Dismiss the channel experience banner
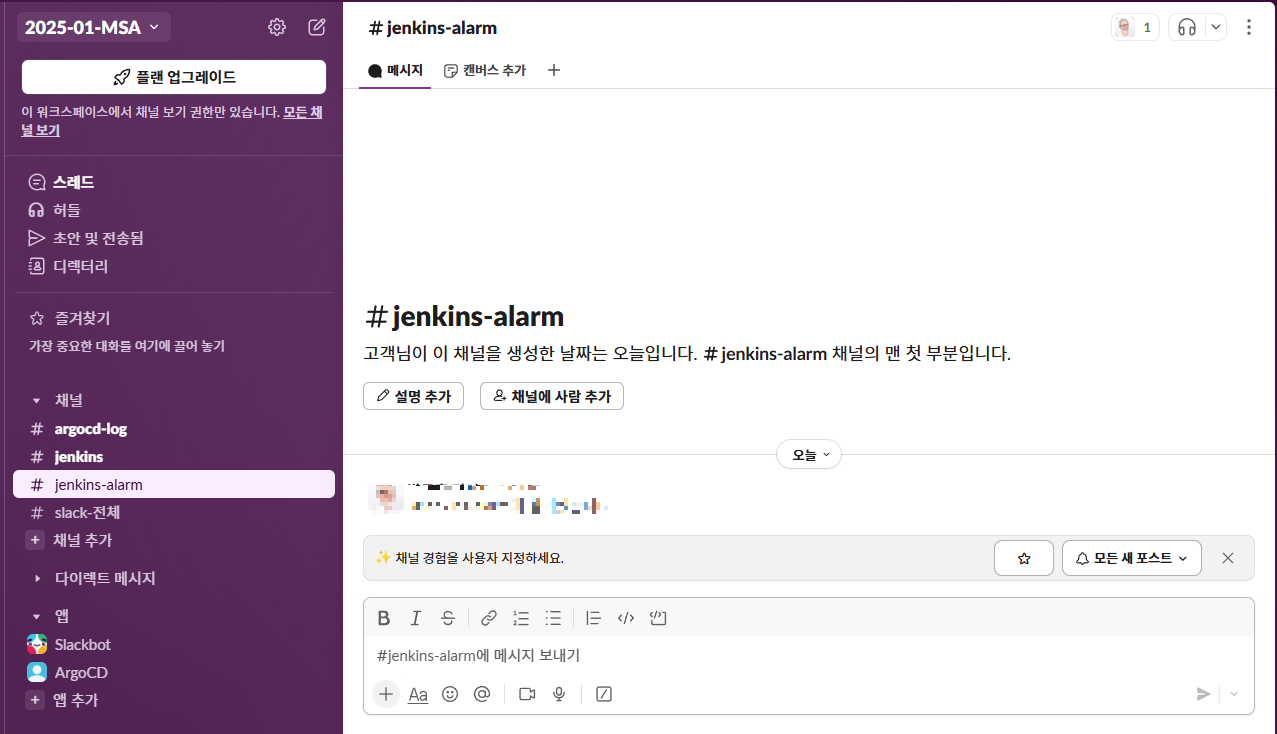 point(1228,558)
